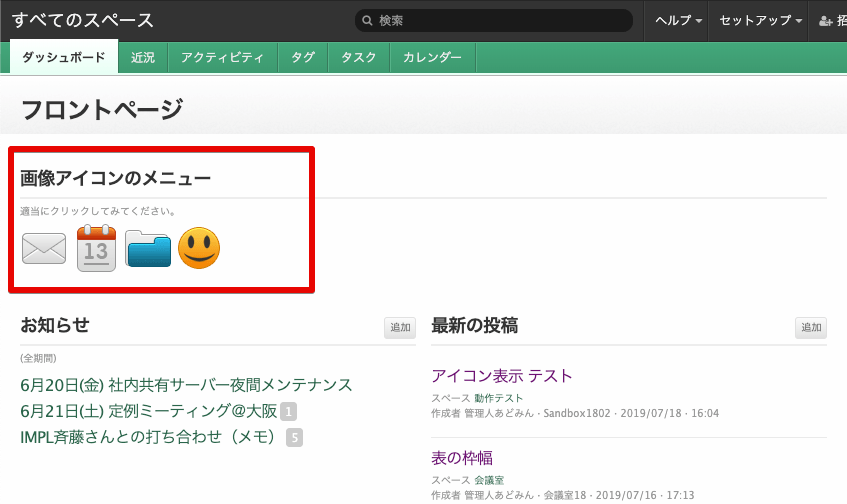This screenshot has height=504, width=847.
Task: Open the カレンダー tab
Action: coord(432,57)
